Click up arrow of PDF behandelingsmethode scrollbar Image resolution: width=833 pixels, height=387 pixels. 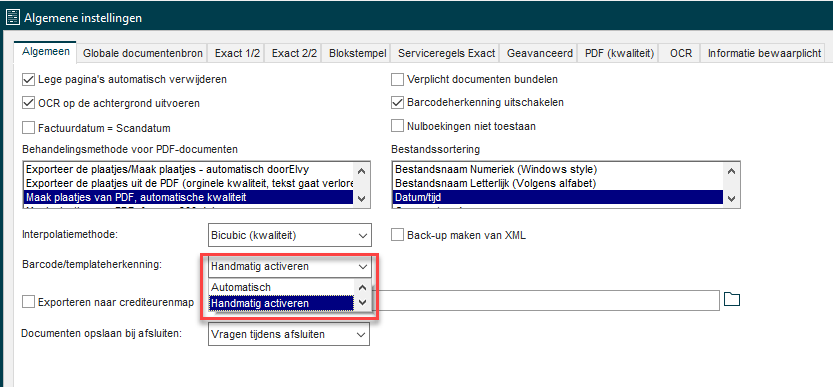pos(362,171)
